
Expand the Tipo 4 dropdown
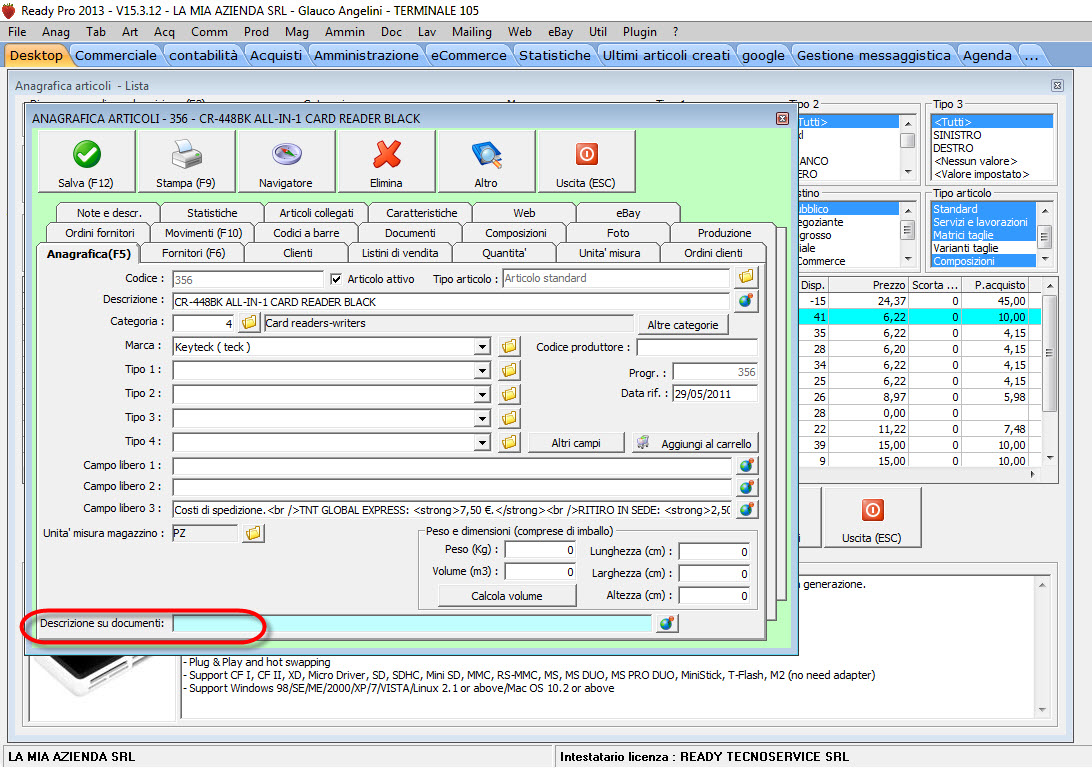(482, 442)
